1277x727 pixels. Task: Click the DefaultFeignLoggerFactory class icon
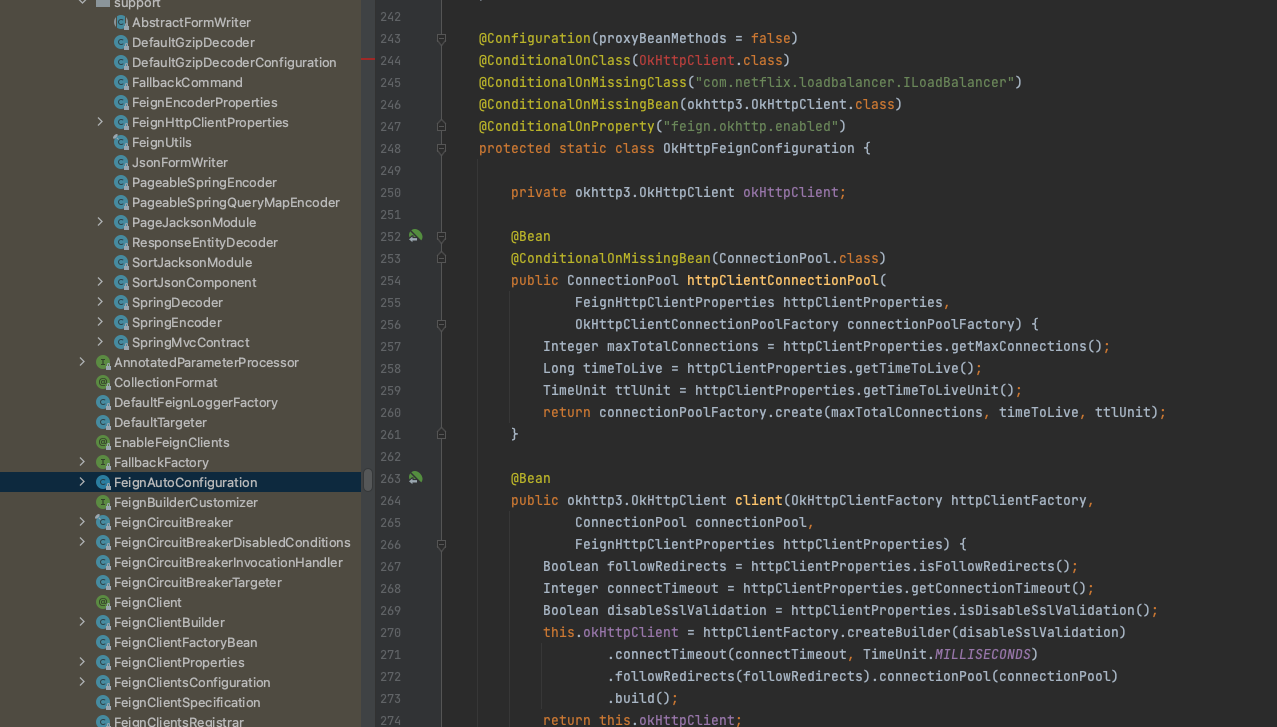coord(103,402)
